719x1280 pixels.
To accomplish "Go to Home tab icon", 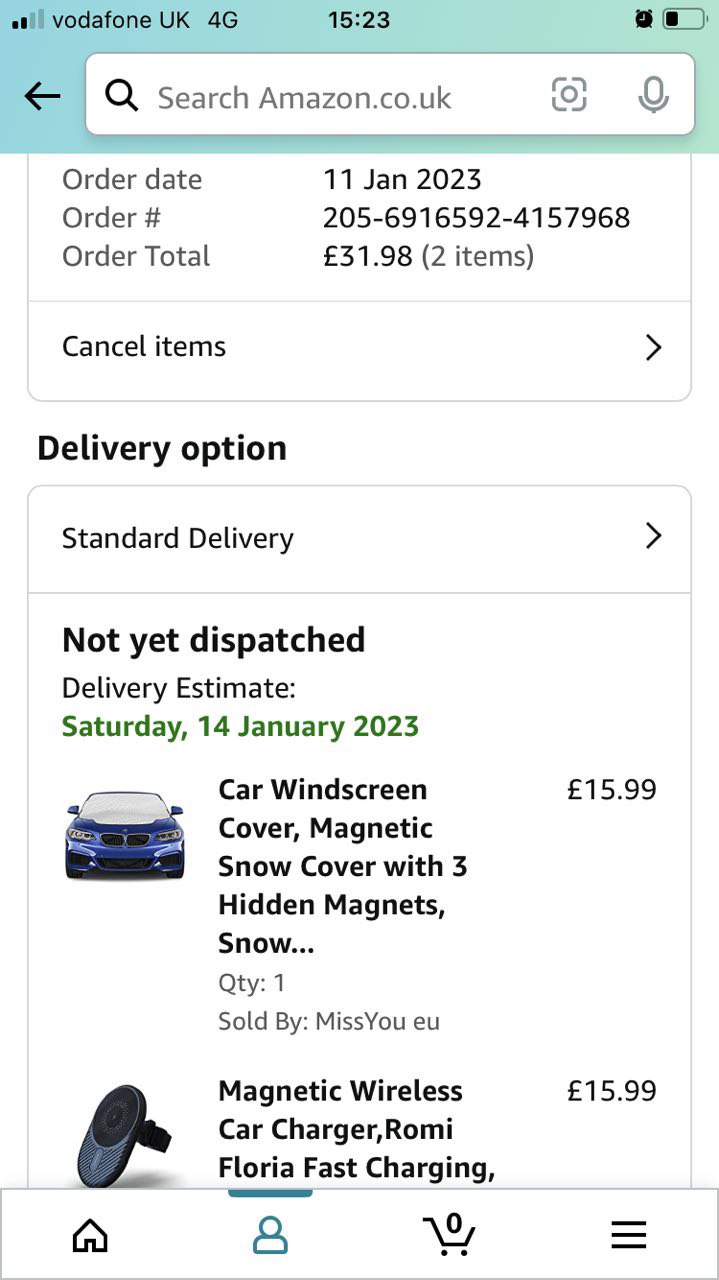I will [x=90, y=1235].
